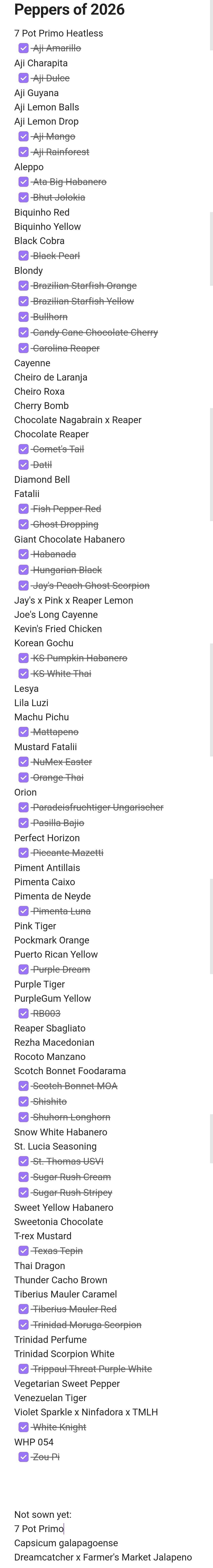Place cursor on the Aleppo line
Image resolution: width=213 pixels, height=1568 pixels.
[29, 167]
